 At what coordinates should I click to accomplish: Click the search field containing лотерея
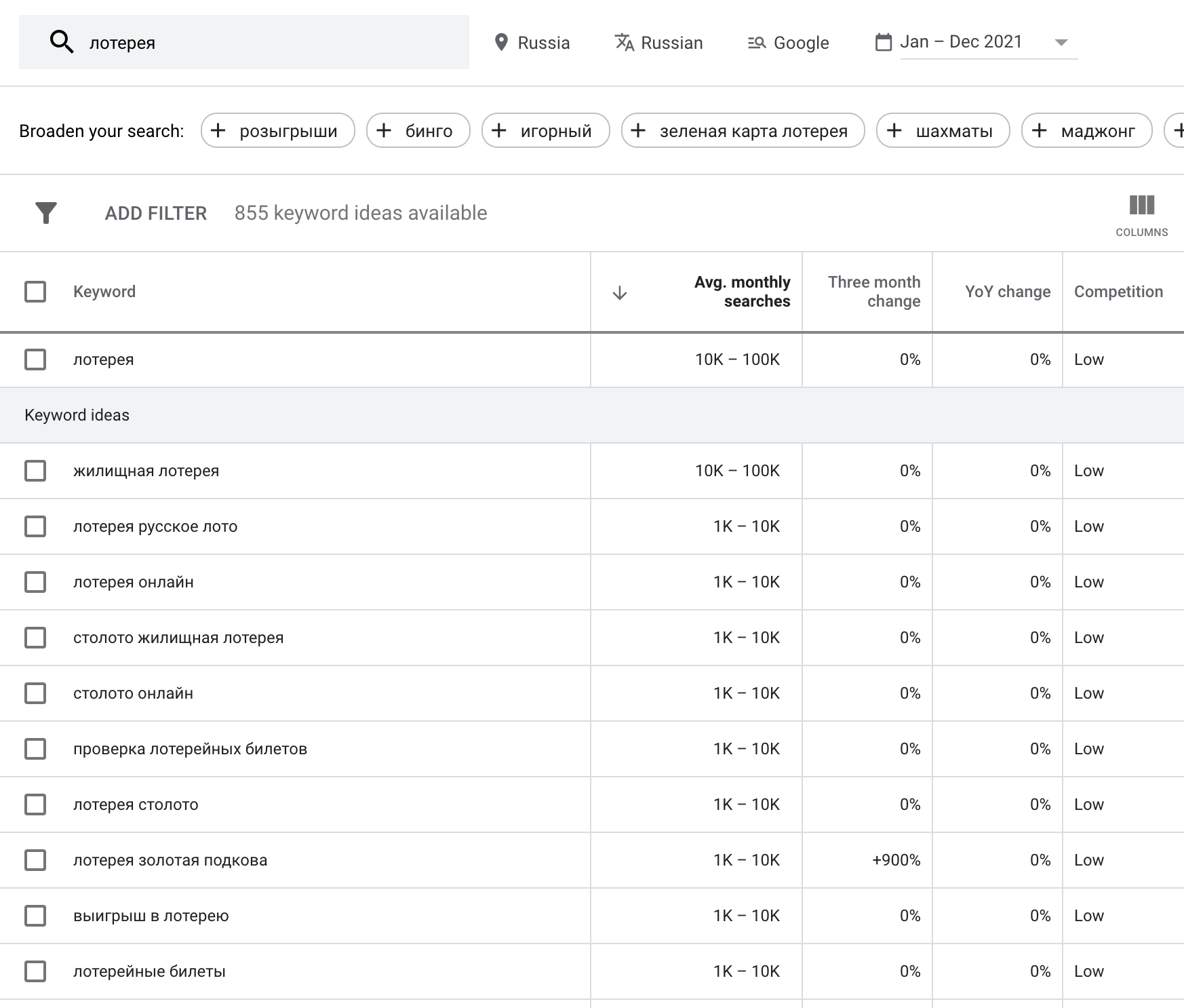click(x=244, y=42)
